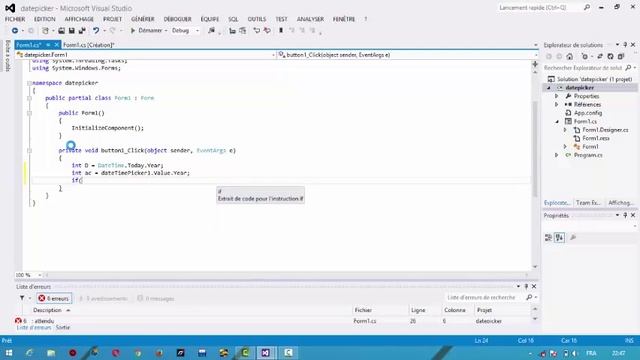Click the Open File toolbar icon

(x=61, y=31)
